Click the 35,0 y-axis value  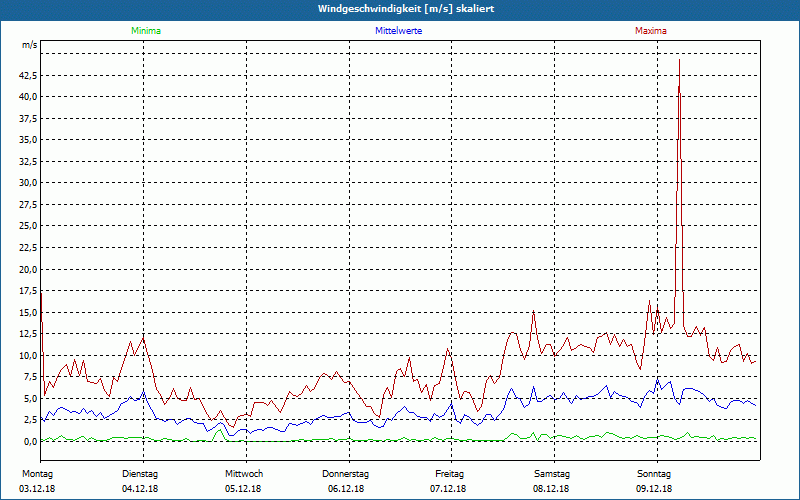click(x=27, y=140)
